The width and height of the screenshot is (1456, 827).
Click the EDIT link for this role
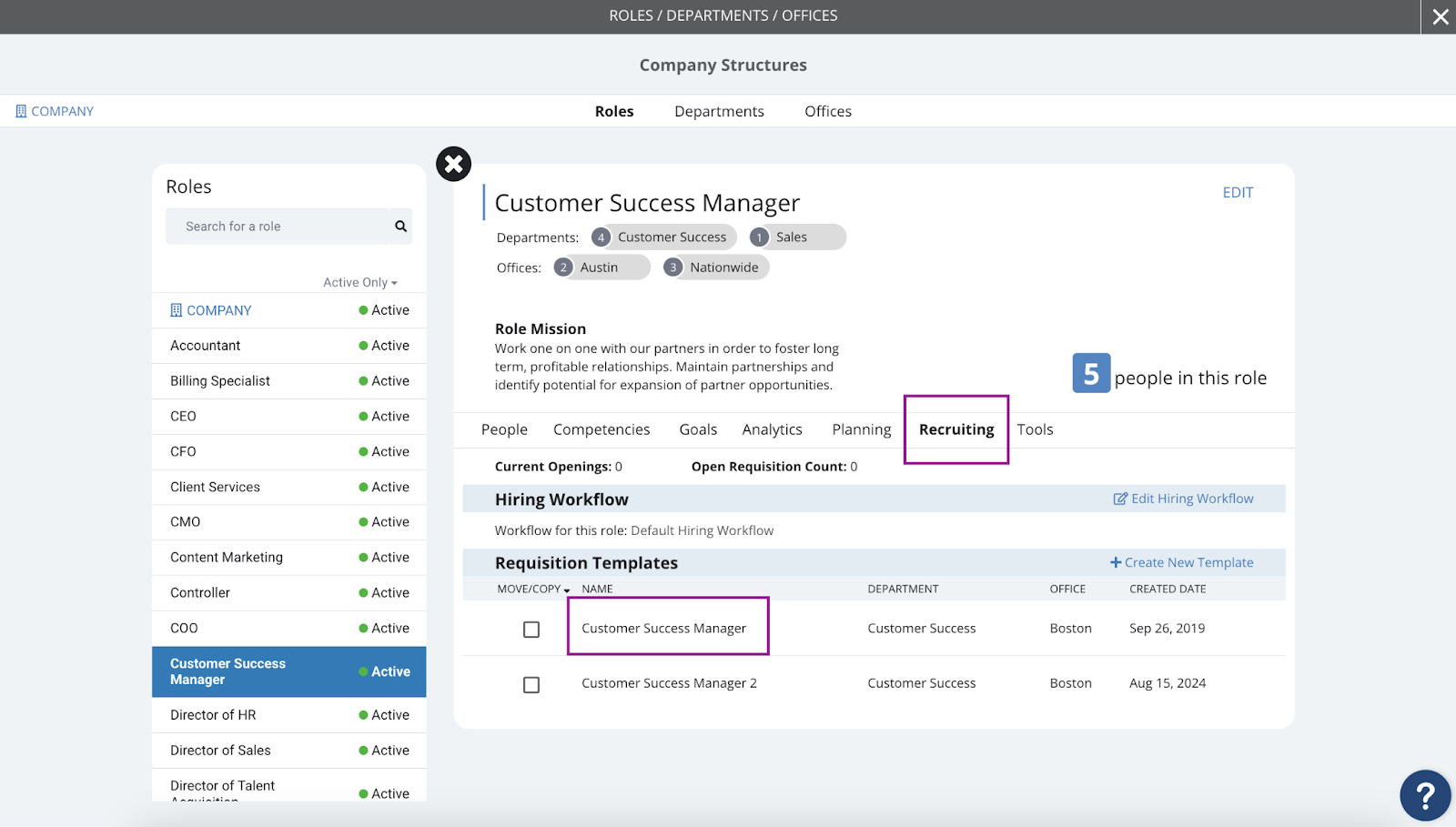(1238, 193)
